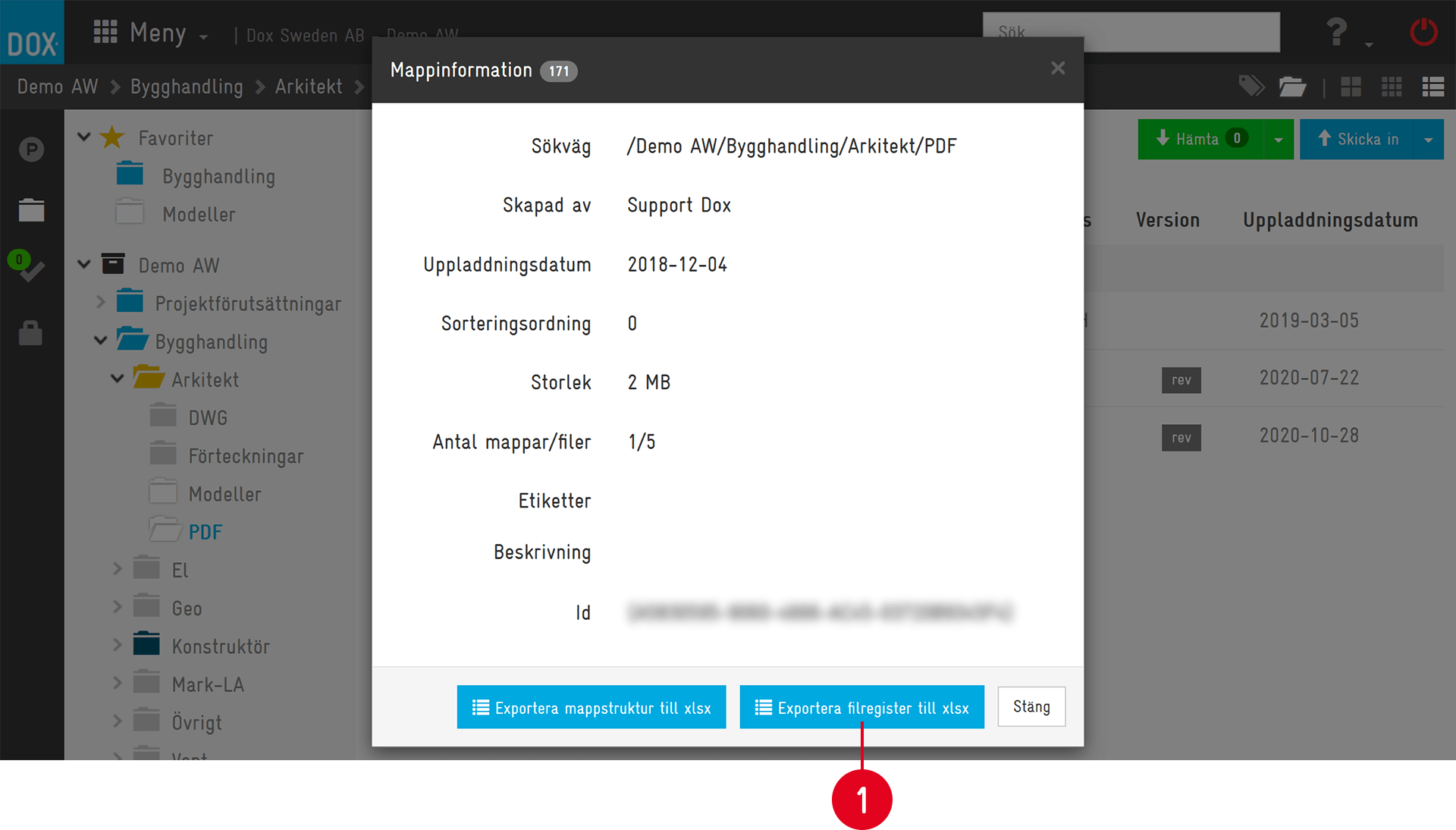
Task: Focus the Sök search field
Action: (x=1131, y=32)
